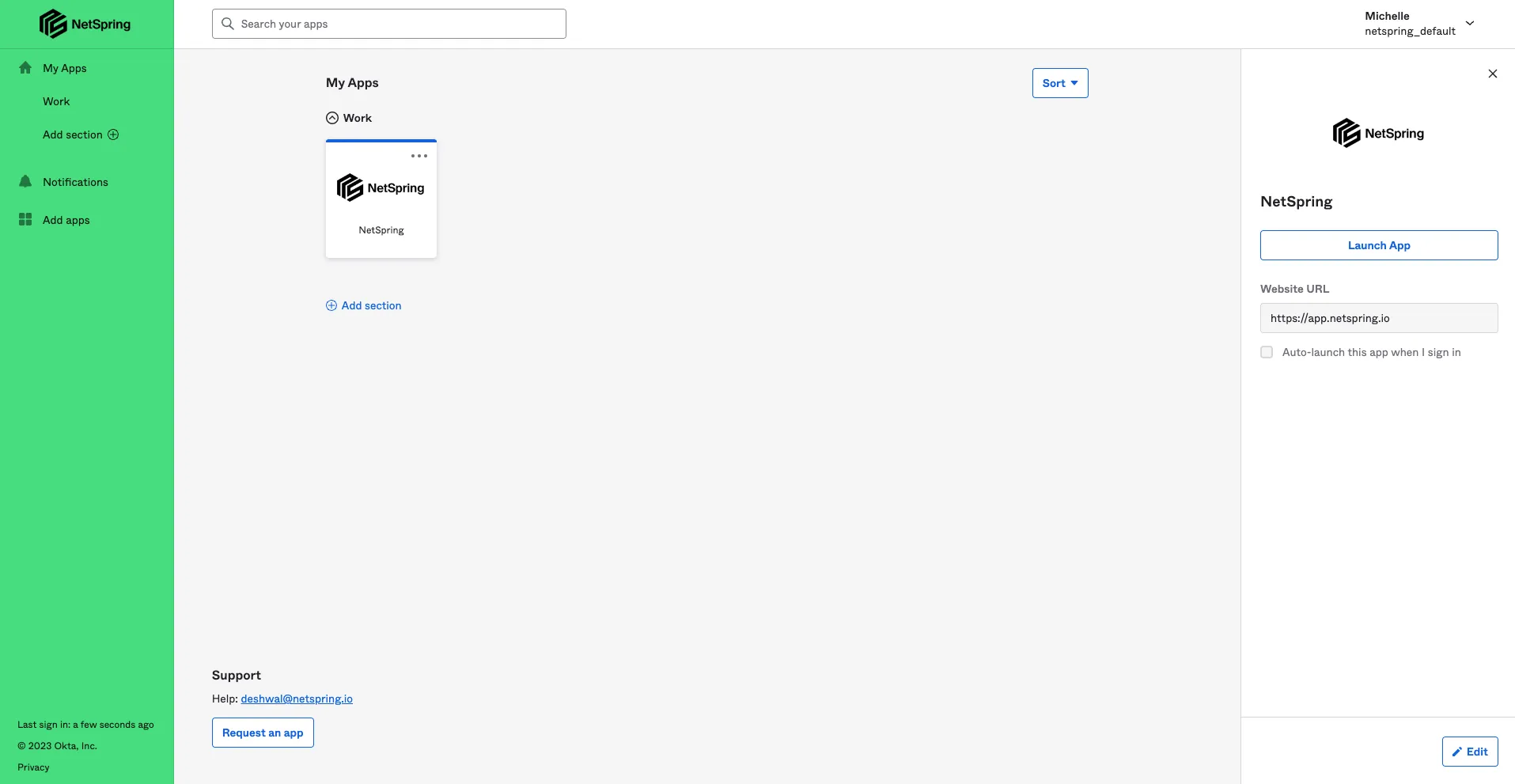Viewport: 1515px width, 784px height.
Task: Click the NetSpring logo in the details panel
Action: [x=1378, y=133]
